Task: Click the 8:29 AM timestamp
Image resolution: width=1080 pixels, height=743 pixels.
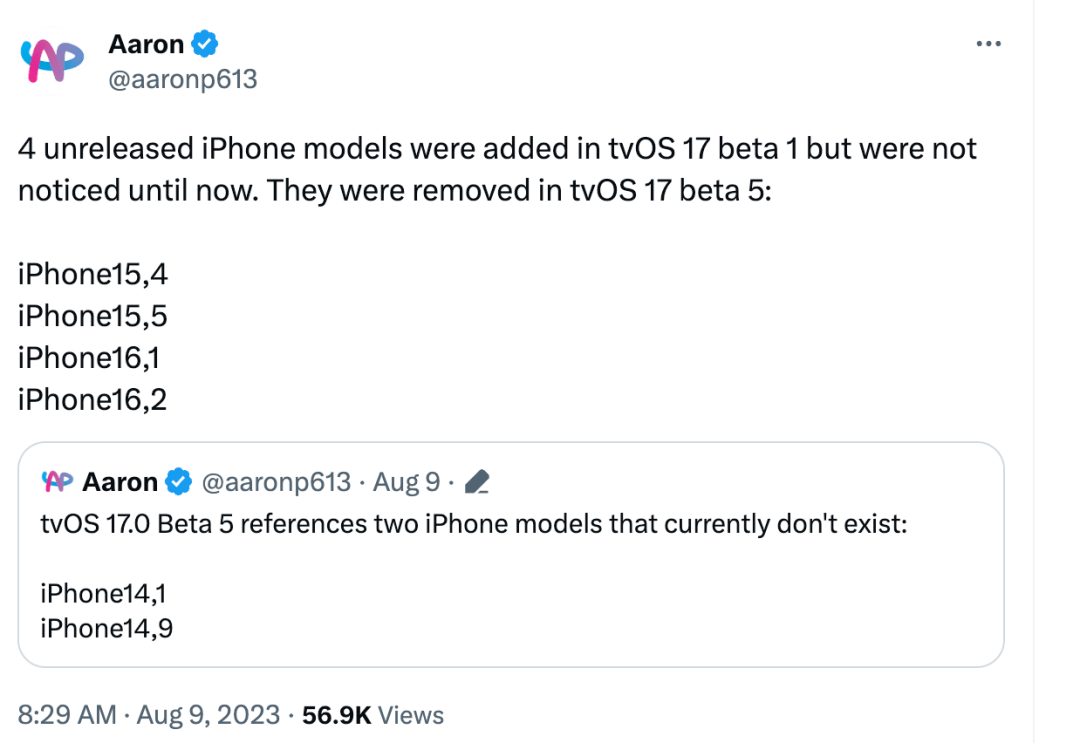Action: 67,715
